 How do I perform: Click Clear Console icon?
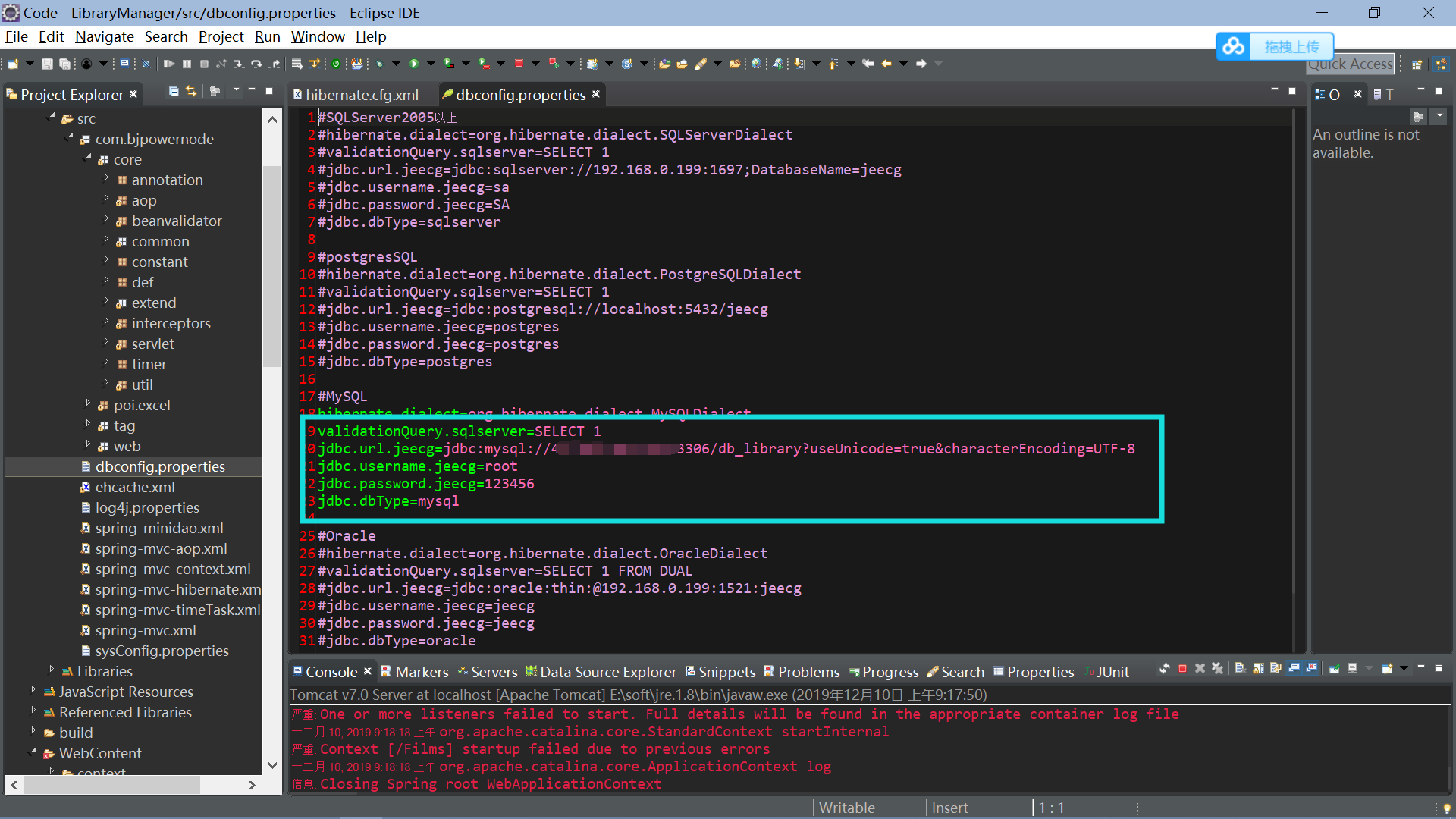1241,669
